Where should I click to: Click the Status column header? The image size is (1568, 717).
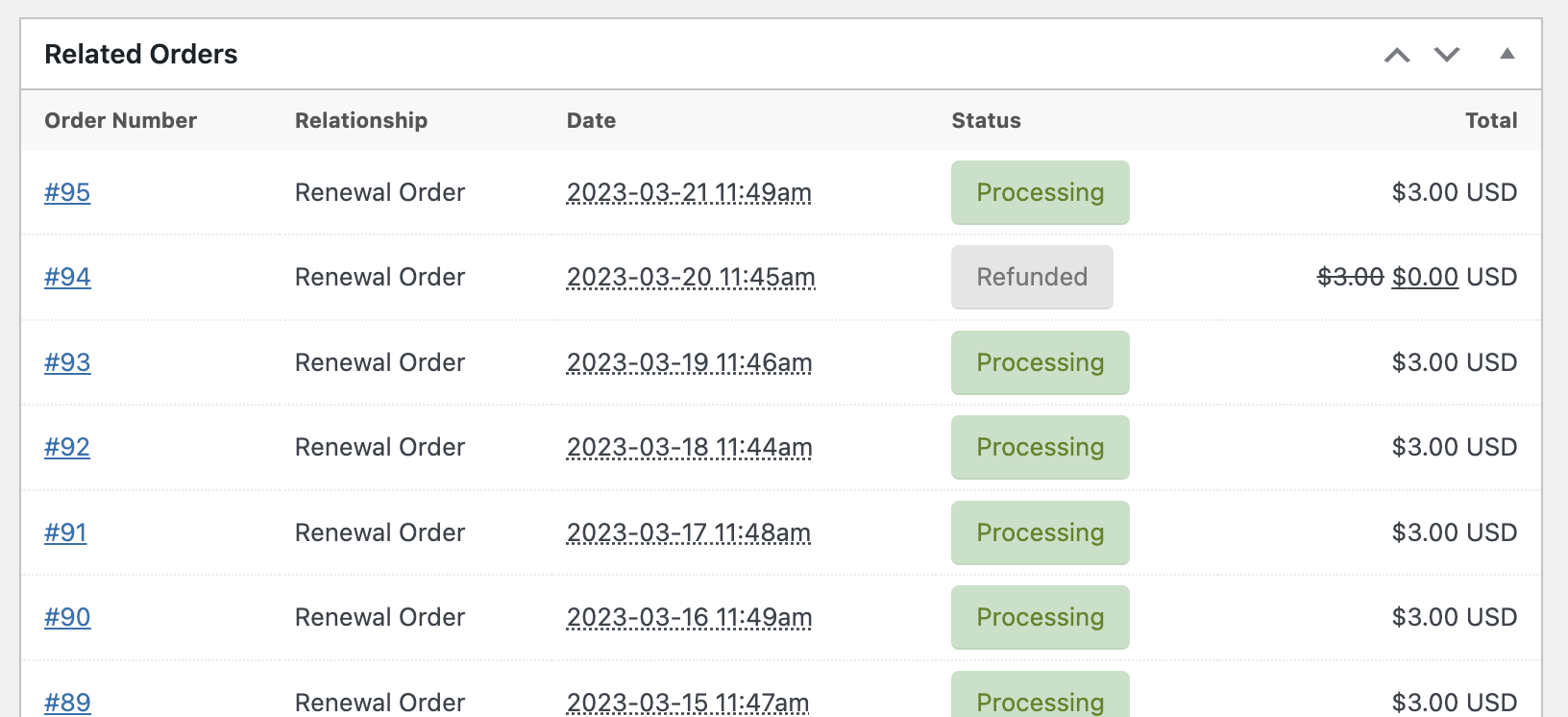986,120
